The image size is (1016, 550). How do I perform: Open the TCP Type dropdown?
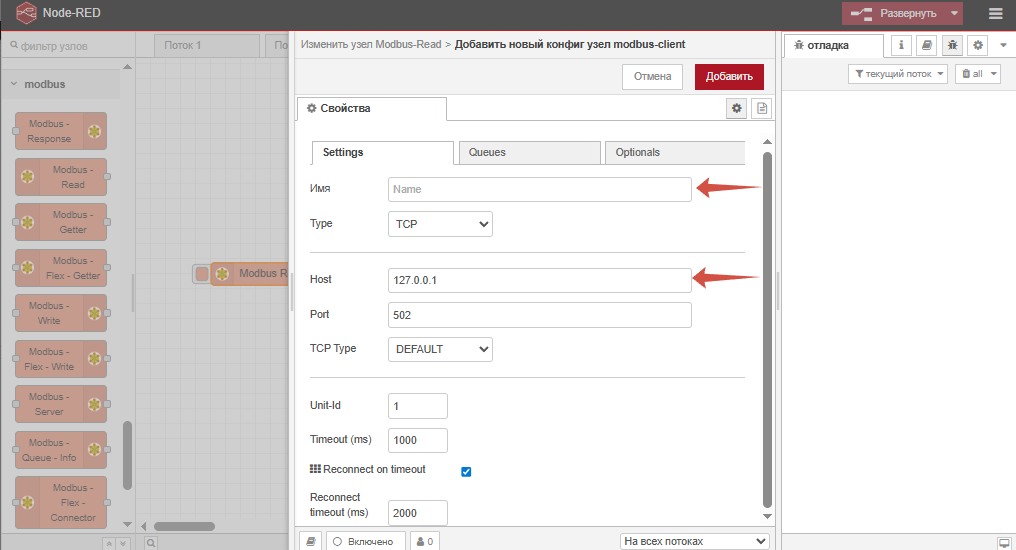coord(440,349)
